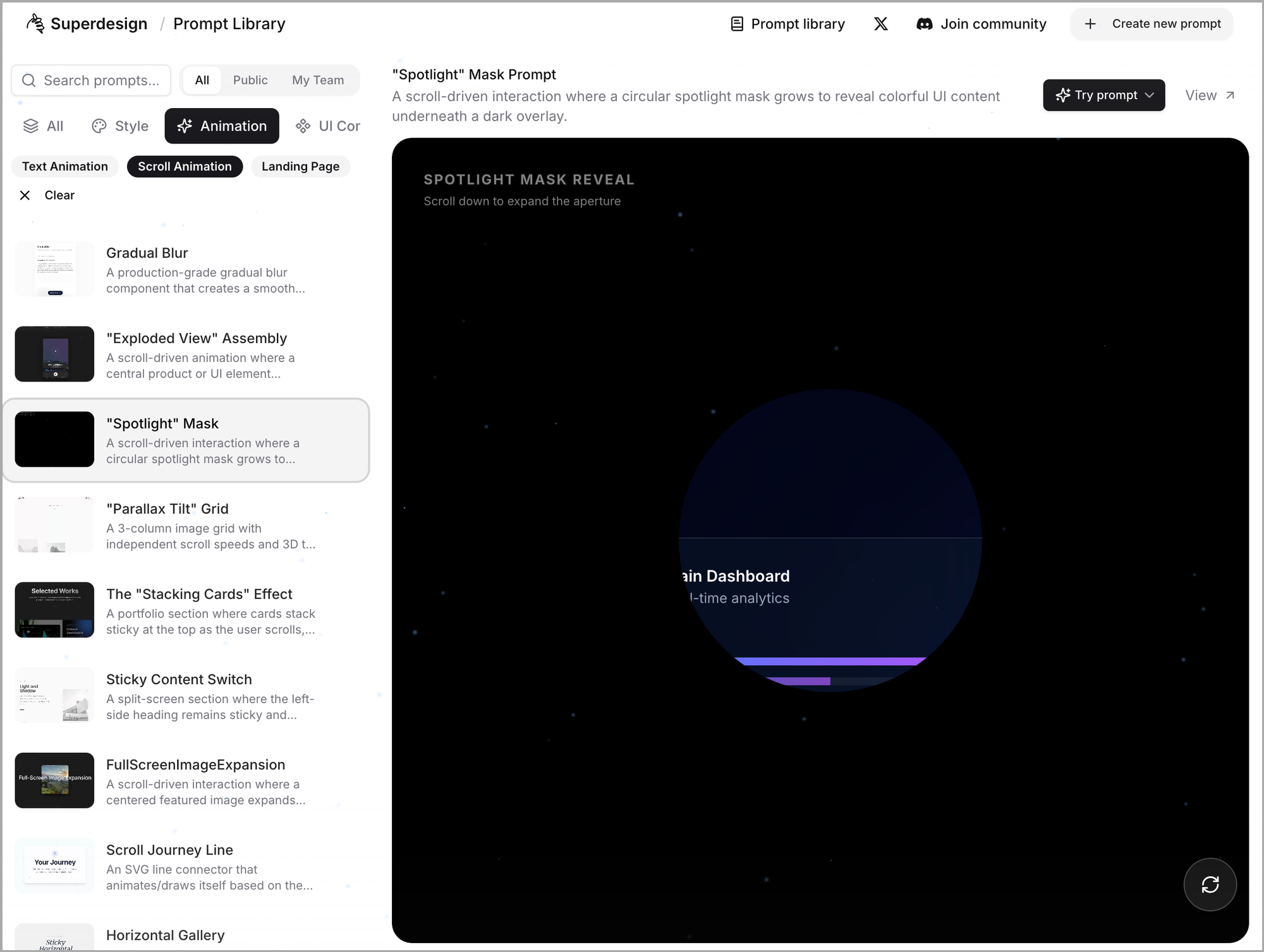Select the Style palette category
This screenshot has height=952, width=1264.
(x=120, y=126)
